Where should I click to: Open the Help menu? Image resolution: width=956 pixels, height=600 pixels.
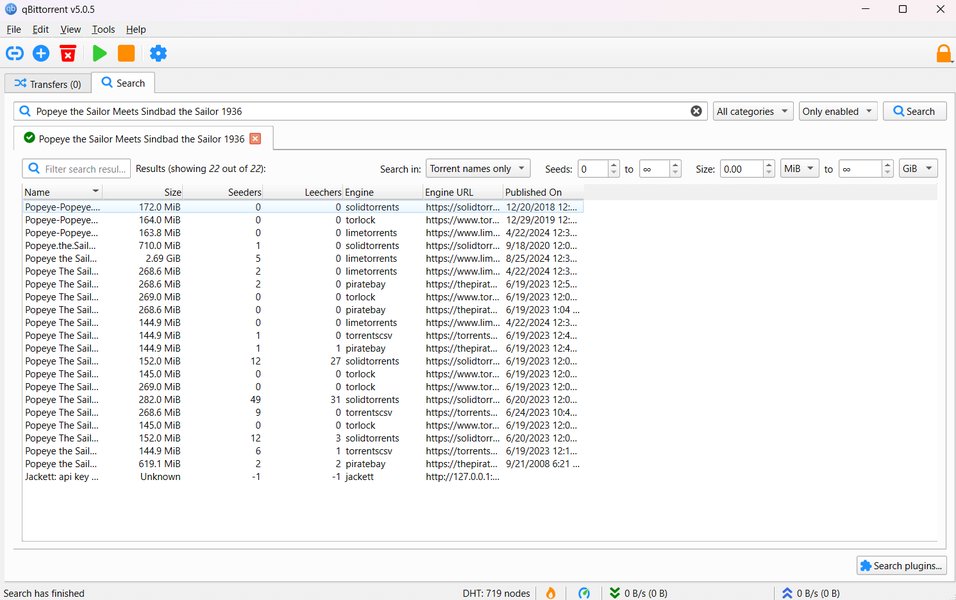136,29
